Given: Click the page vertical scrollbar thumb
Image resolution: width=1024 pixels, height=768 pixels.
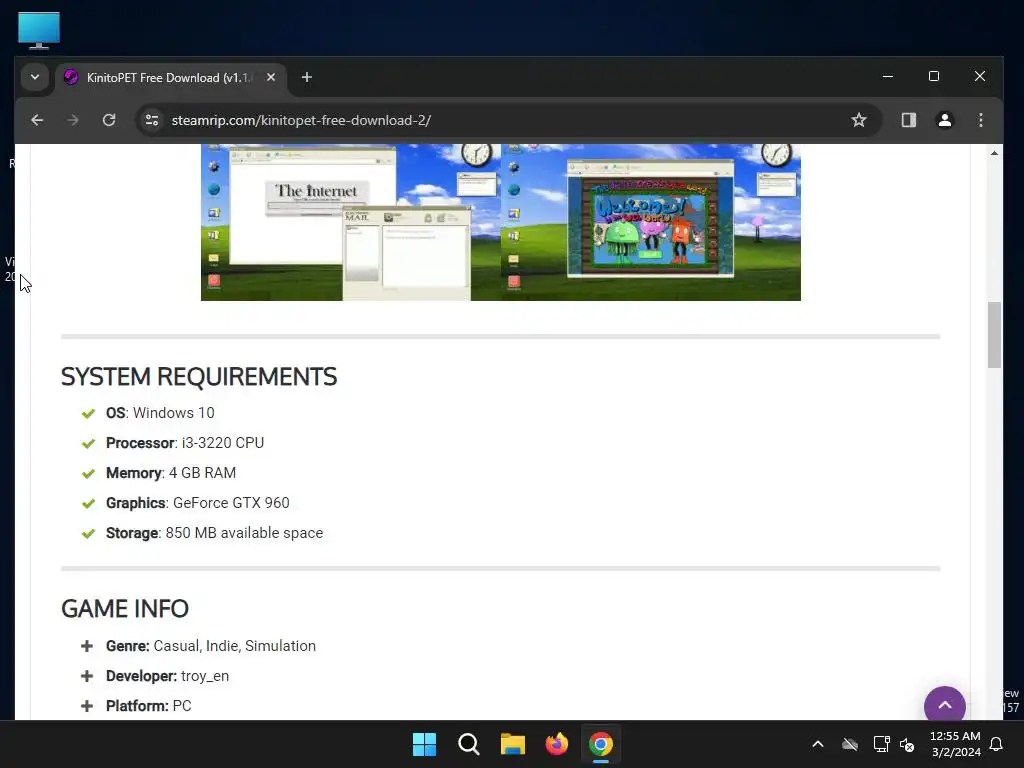Looking at the screenshot, I should click(994, 335).
